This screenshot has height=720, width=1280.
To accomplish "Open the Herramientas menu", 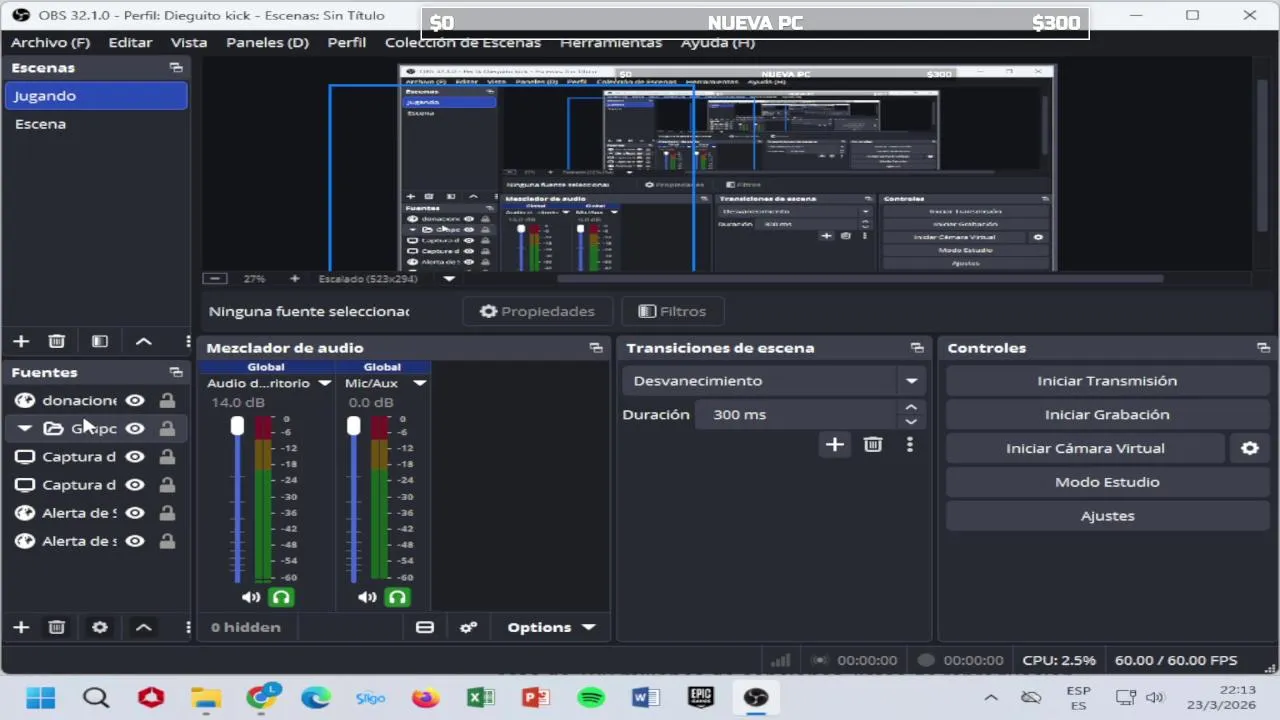I will tap(610, 42).
